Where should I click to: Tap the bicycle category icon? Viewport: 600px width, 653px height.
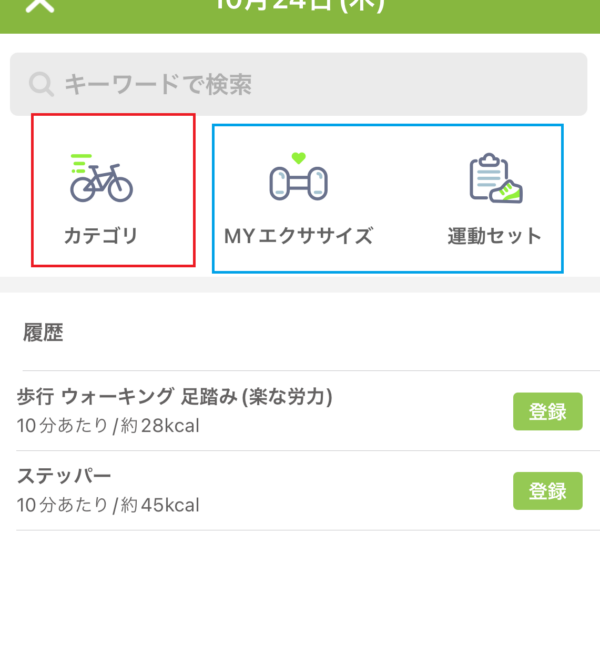101,178
